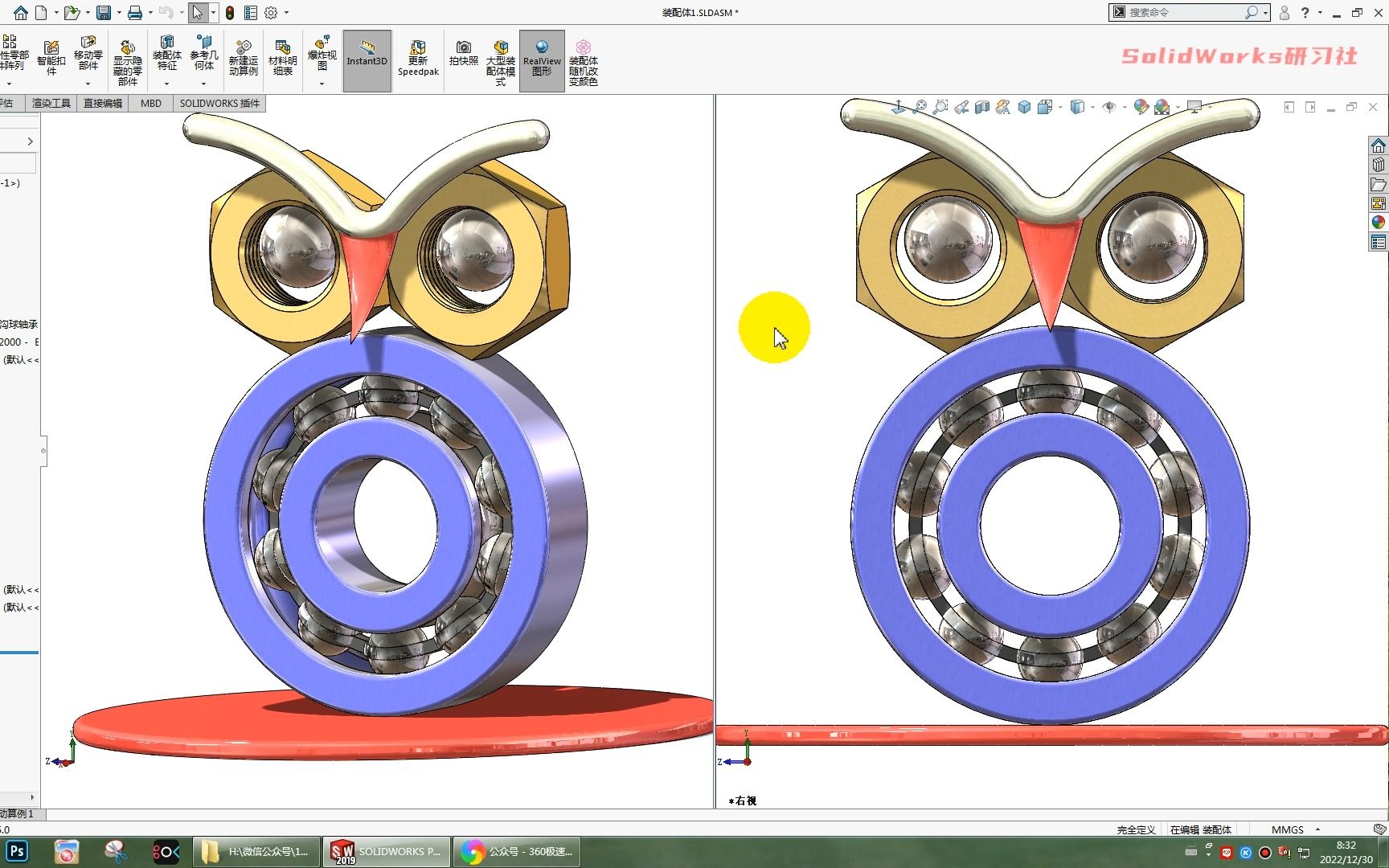Image resolution: width=1389 pixels, height=868 pixels.
Task: Click the Smart Fasteners (智能扣件) tool
Action: coord(51,59)
